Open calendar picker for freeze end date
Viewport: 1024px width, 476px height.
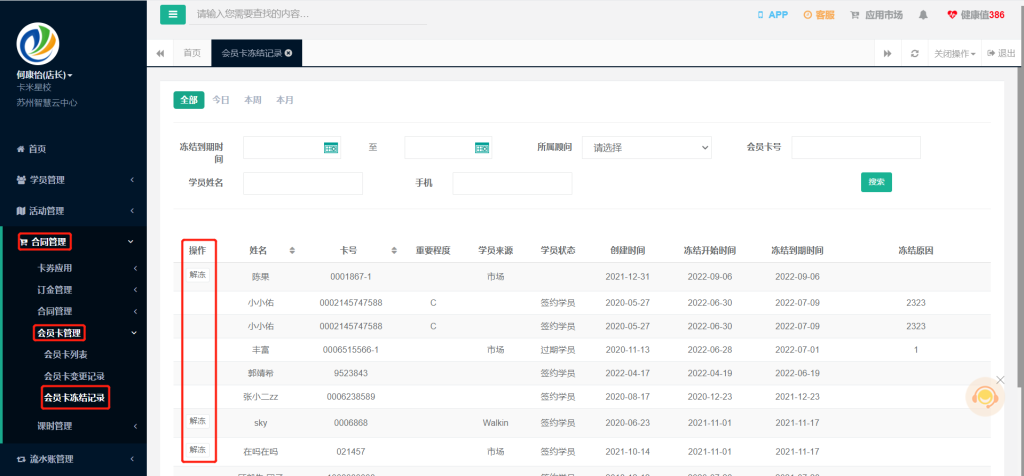point(482,148)
